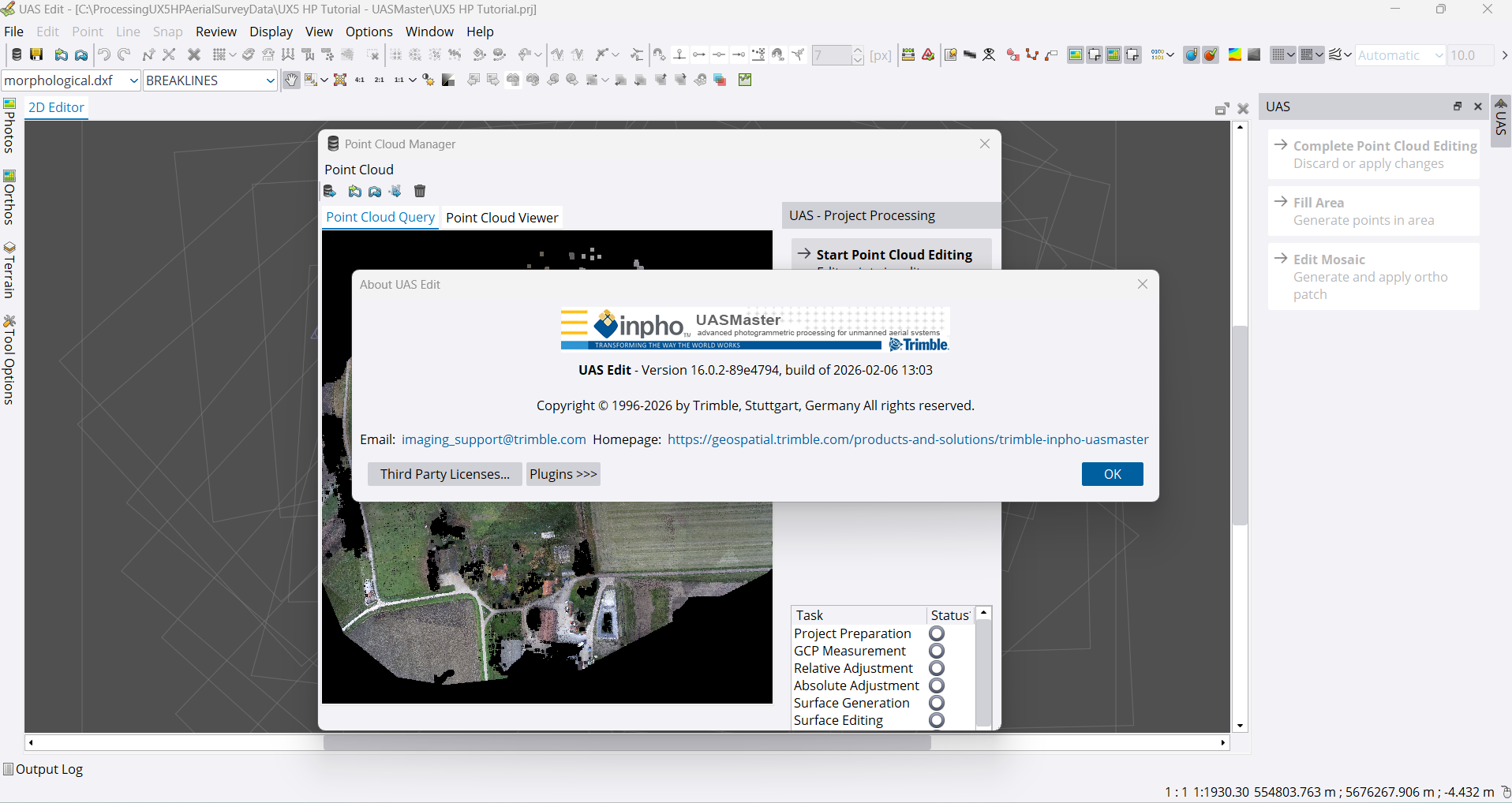Expand the binary 0101 display dropdown

click(x=1170, y=54)
